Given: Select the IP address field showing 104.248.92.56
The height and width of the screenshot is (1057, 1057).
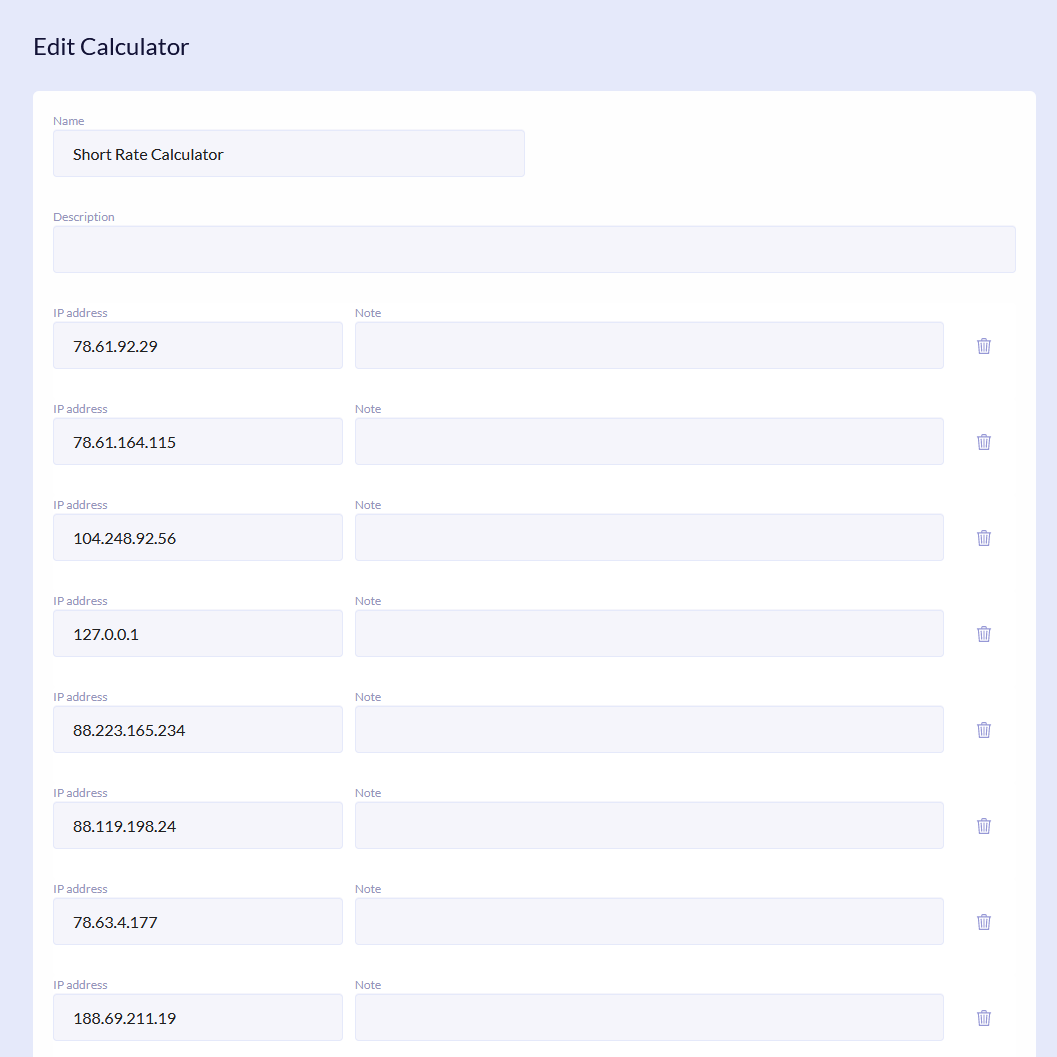Looking at the screenshot, I should coord(197,537).
